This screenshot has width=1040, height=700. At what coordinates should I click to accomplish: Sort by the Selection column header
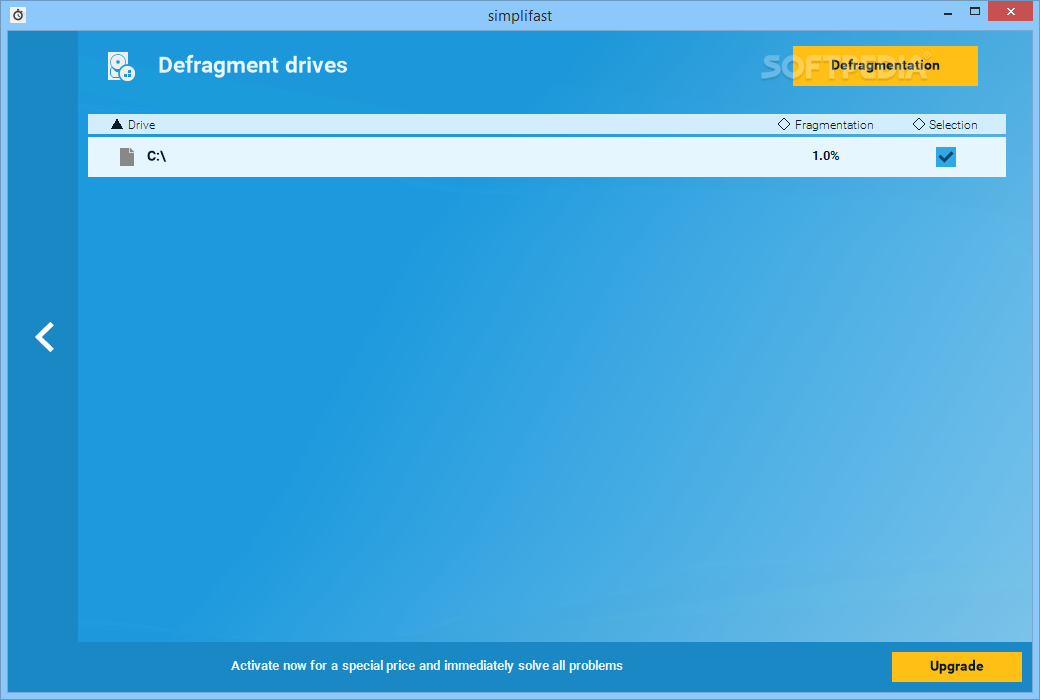coord(945,125)
